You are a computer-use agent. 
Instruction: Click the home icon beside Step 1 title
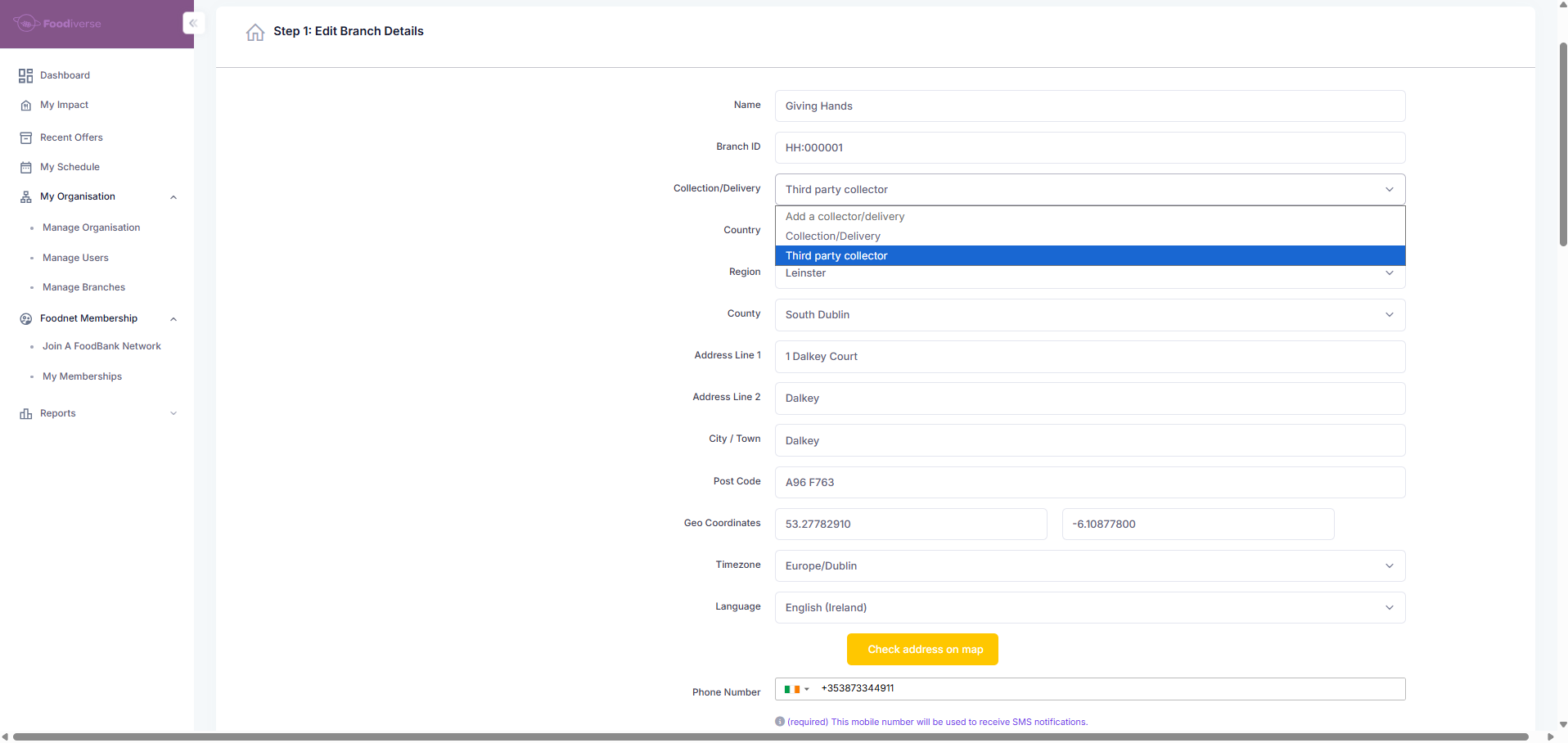(255, 32)
